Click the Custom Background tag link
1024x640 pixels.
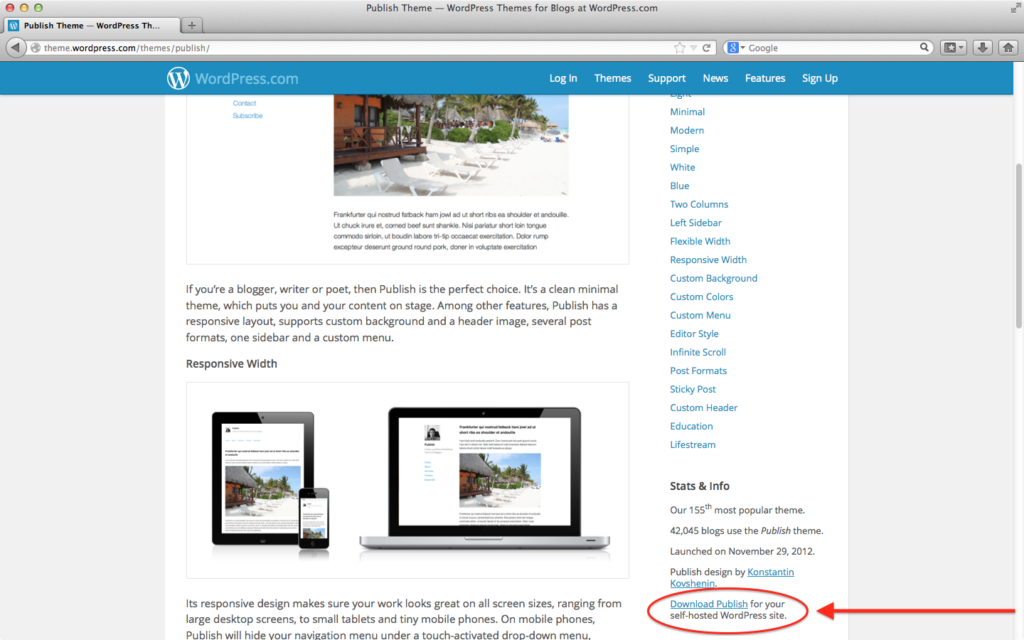pos(713,278)
